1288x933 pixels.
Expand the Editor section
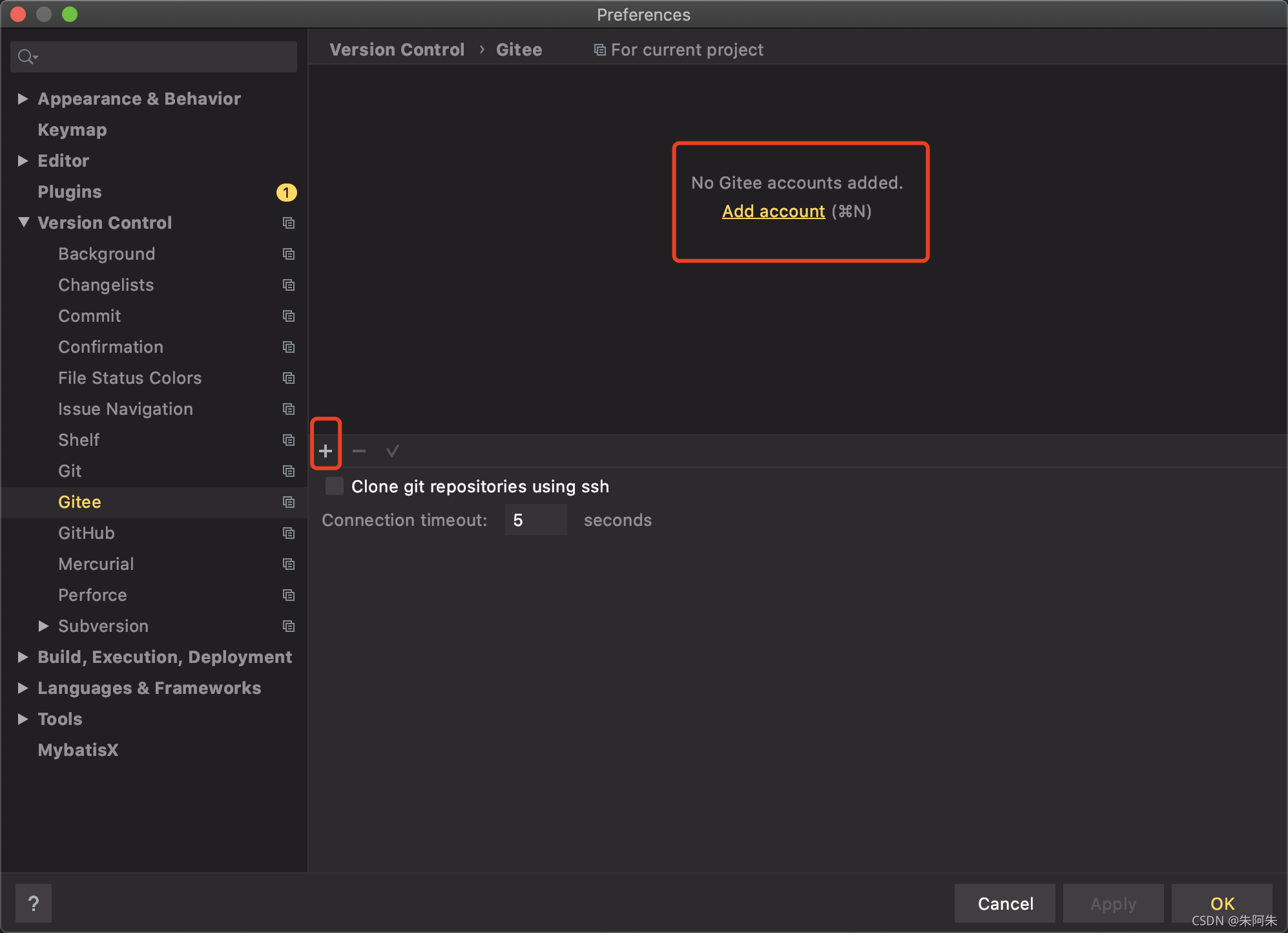coord(23,161)
